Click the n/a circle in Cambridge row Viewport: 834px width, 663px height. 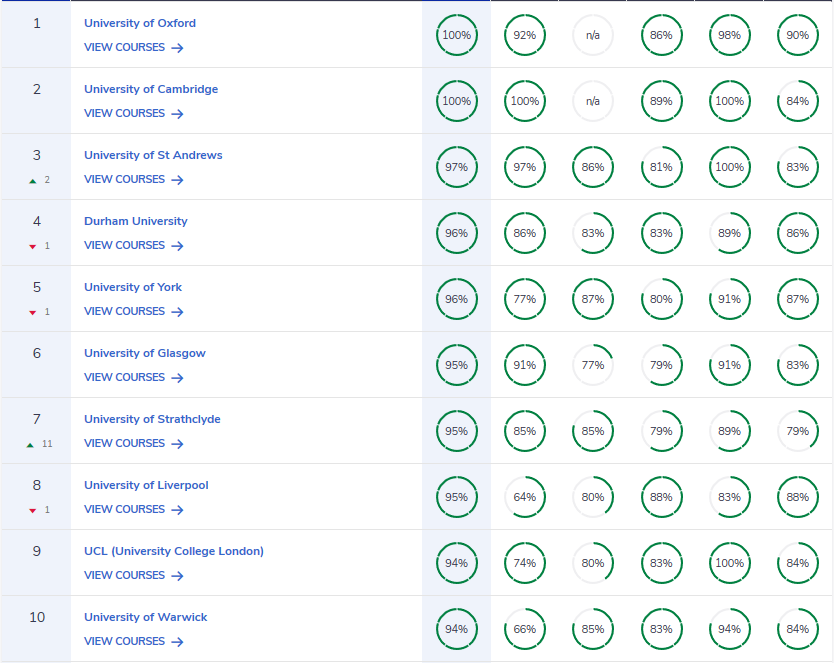pyautogui.click(x=592, y=101)
